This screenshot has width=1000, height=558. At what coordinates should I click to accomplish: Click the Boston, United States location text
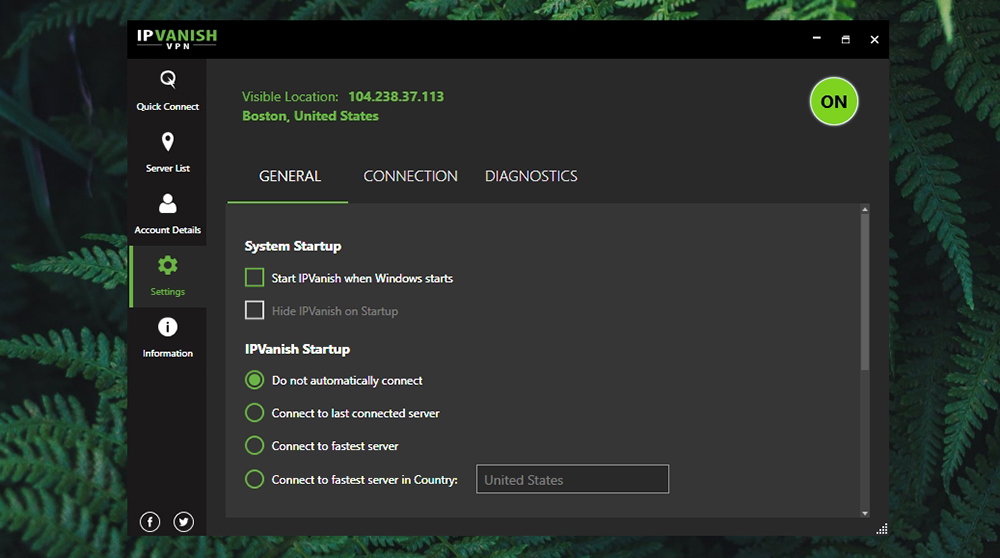tap(310, 116)
